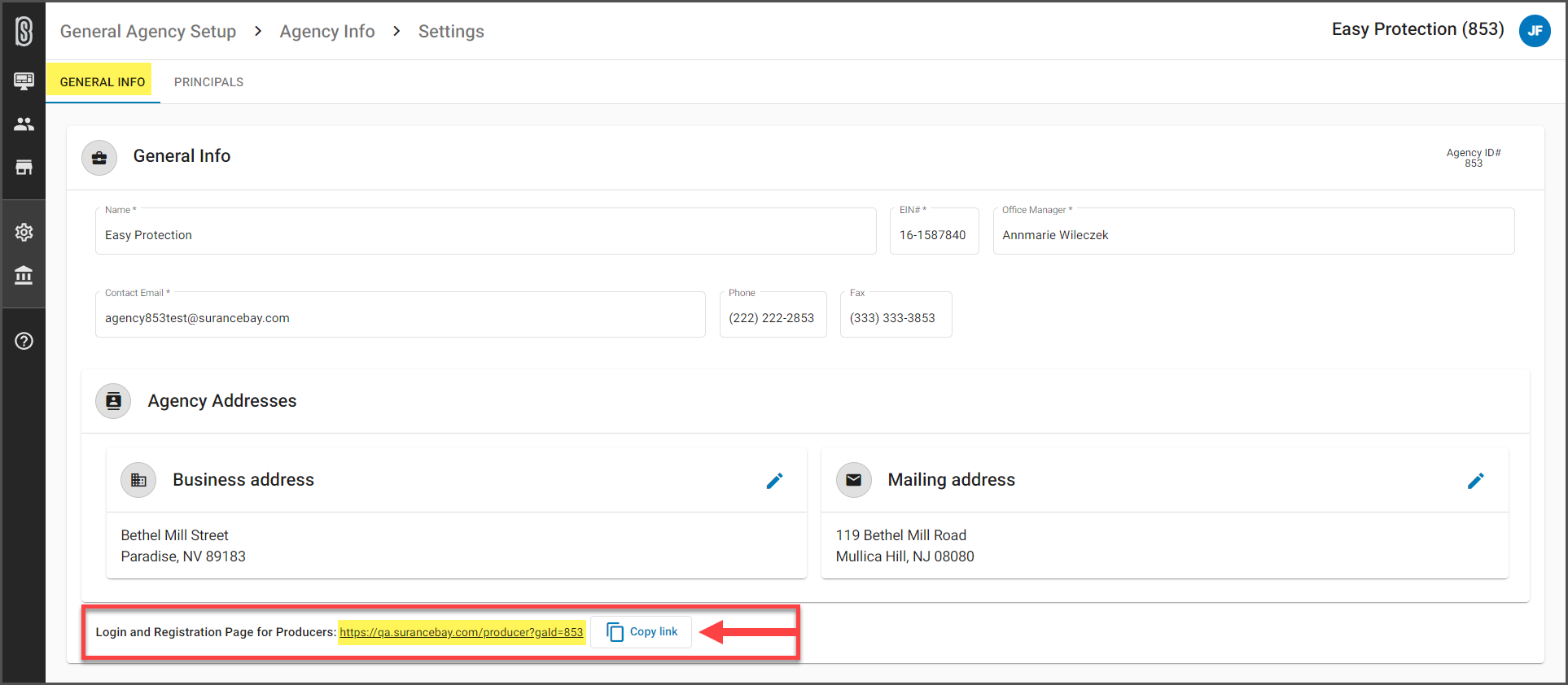Click the building icon beside Business address
The width and height of the screenshot is (1568, 685).
pos(138,480)
